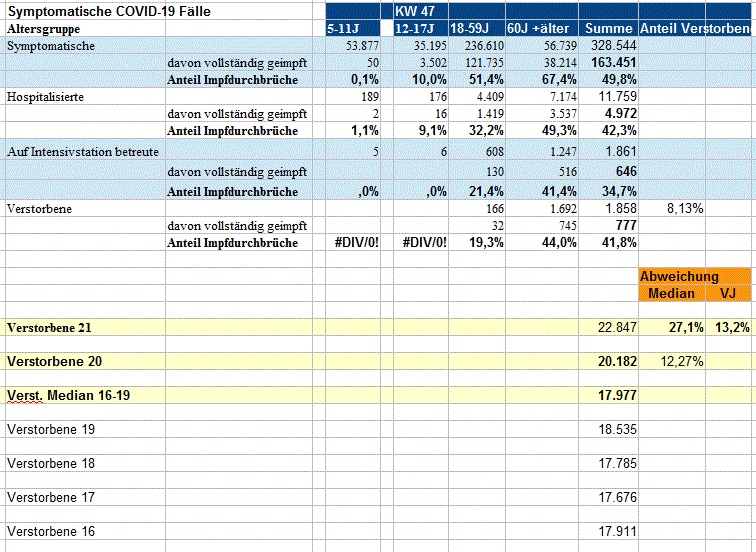756x552 pixels.
Task: Click the orange 'Abweichung' header cell
Action: [680, 277]
